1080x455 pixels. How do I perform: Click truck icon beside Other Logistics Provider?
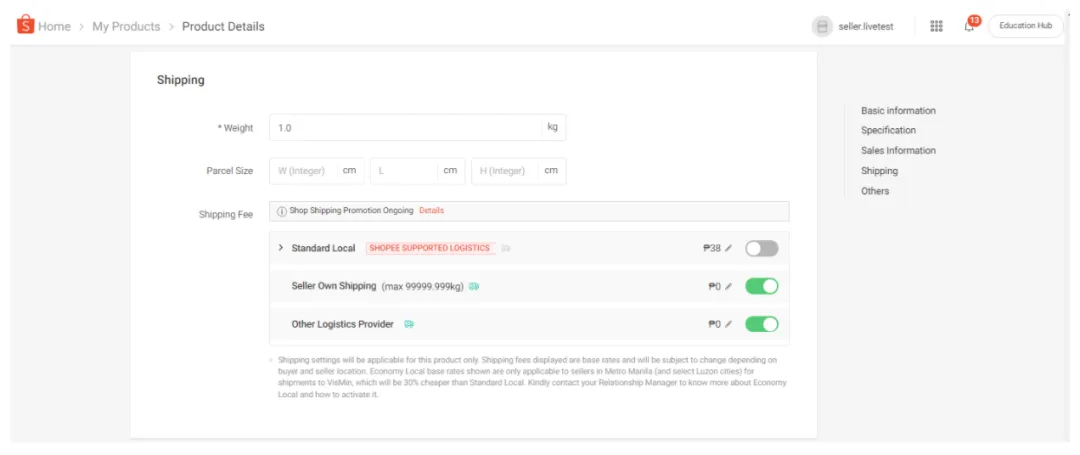point(409,324)
